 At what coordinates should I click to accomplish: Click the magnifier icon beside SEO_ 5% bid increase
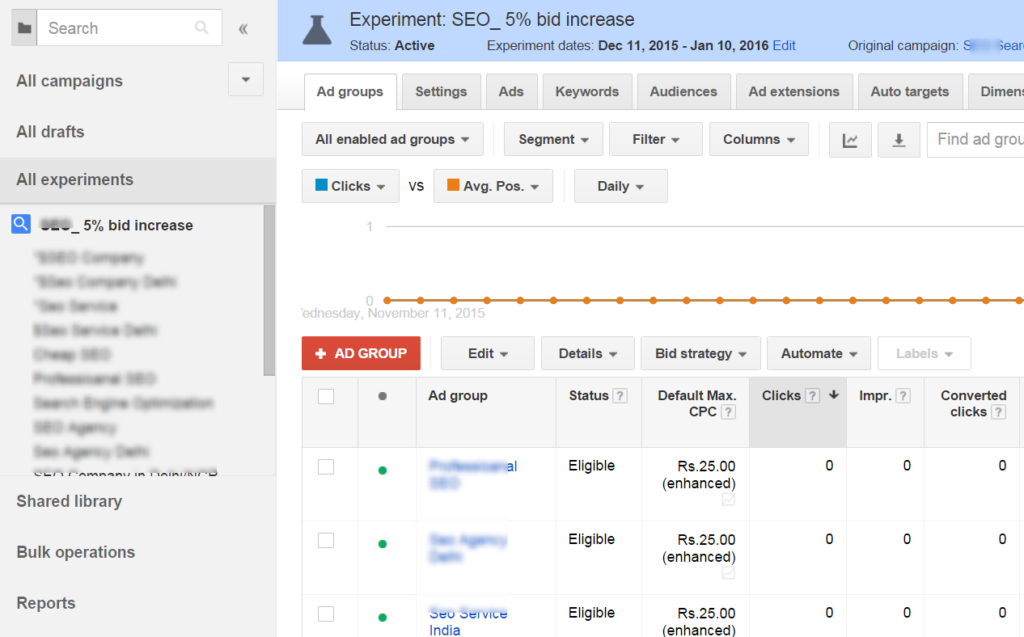pos(20,223)
